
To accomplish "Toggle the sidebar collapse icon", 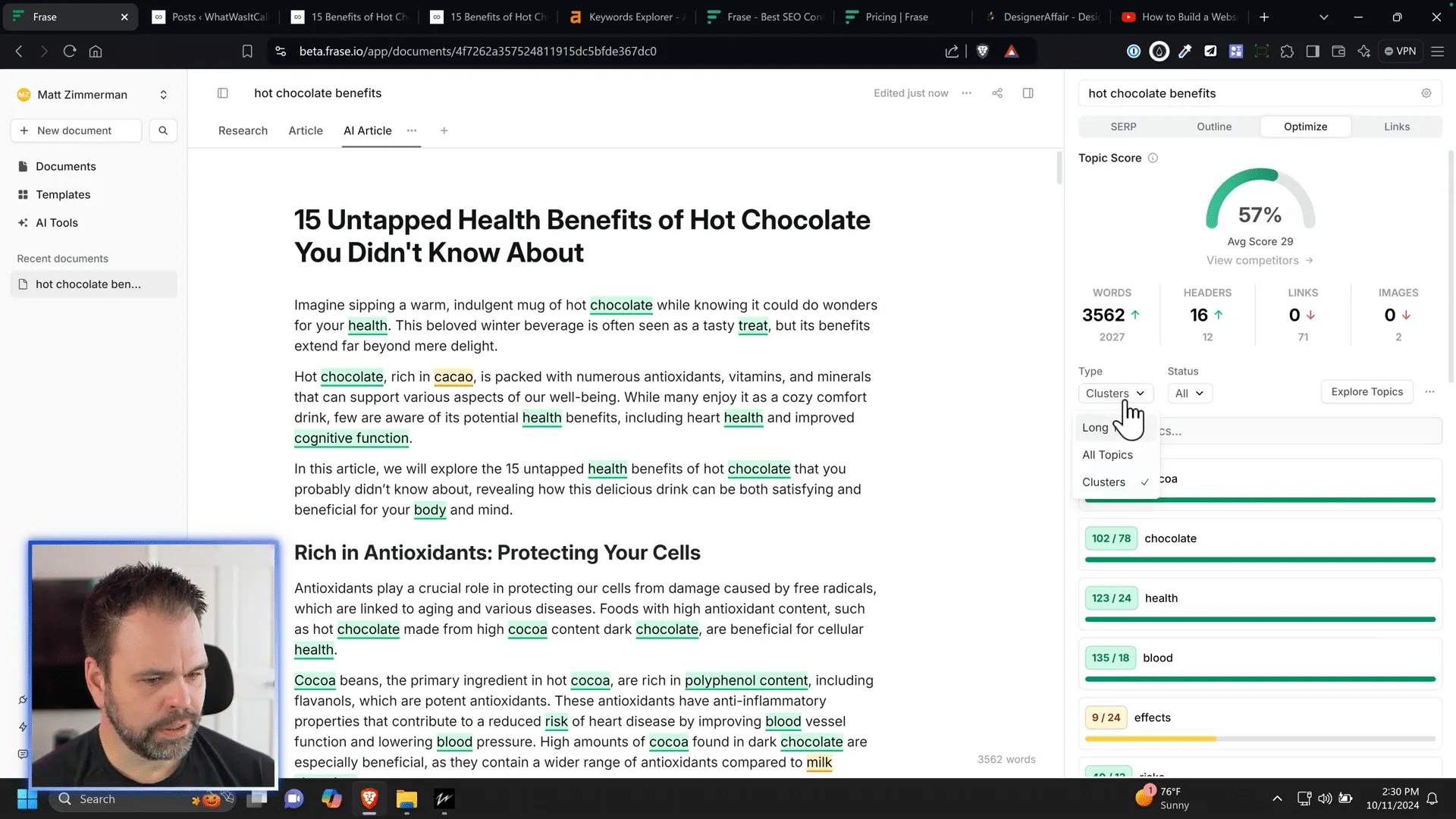I will click(222, 92).
